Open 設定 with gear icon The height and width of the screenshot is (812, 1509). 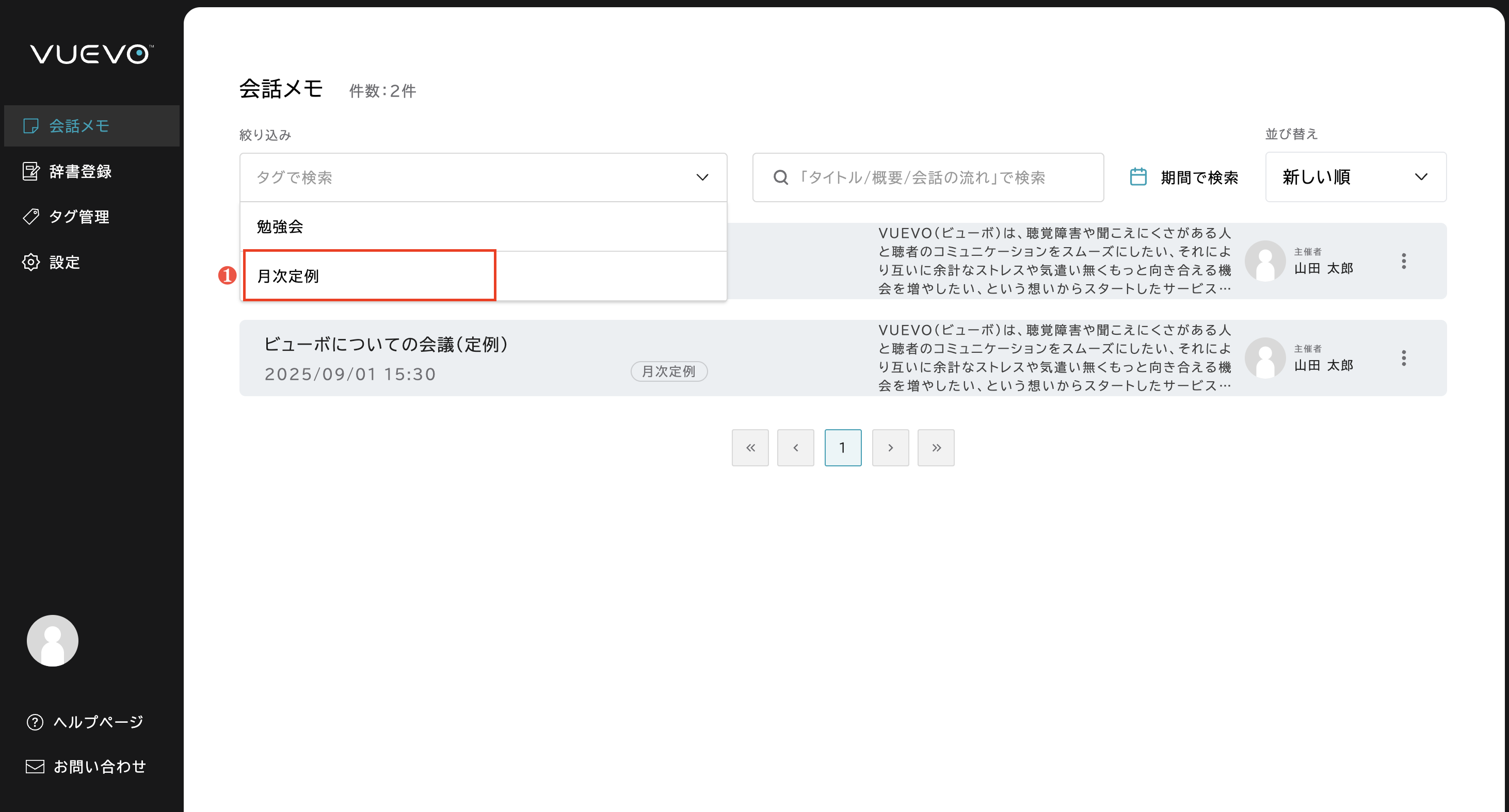click(65, 262)
